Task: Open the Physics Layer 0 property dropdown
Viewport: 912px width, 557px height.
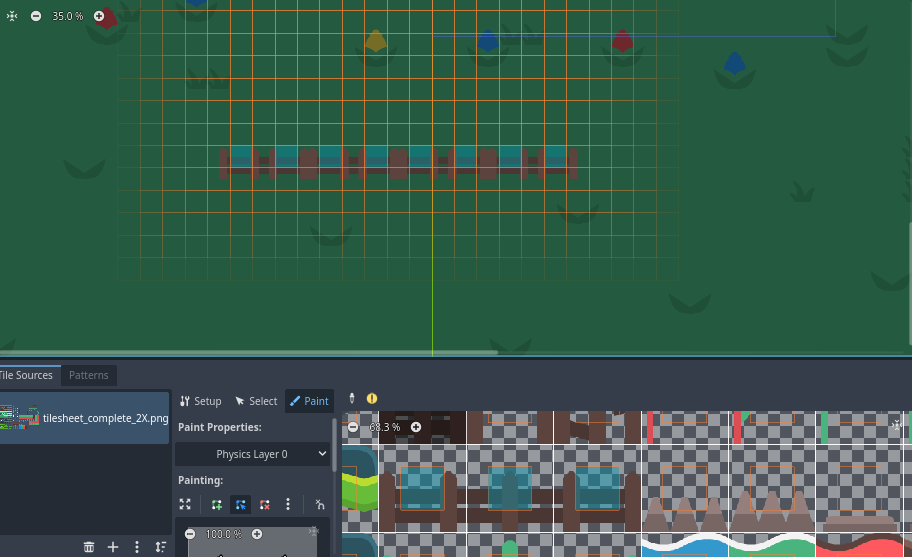Action: [252, 454]
